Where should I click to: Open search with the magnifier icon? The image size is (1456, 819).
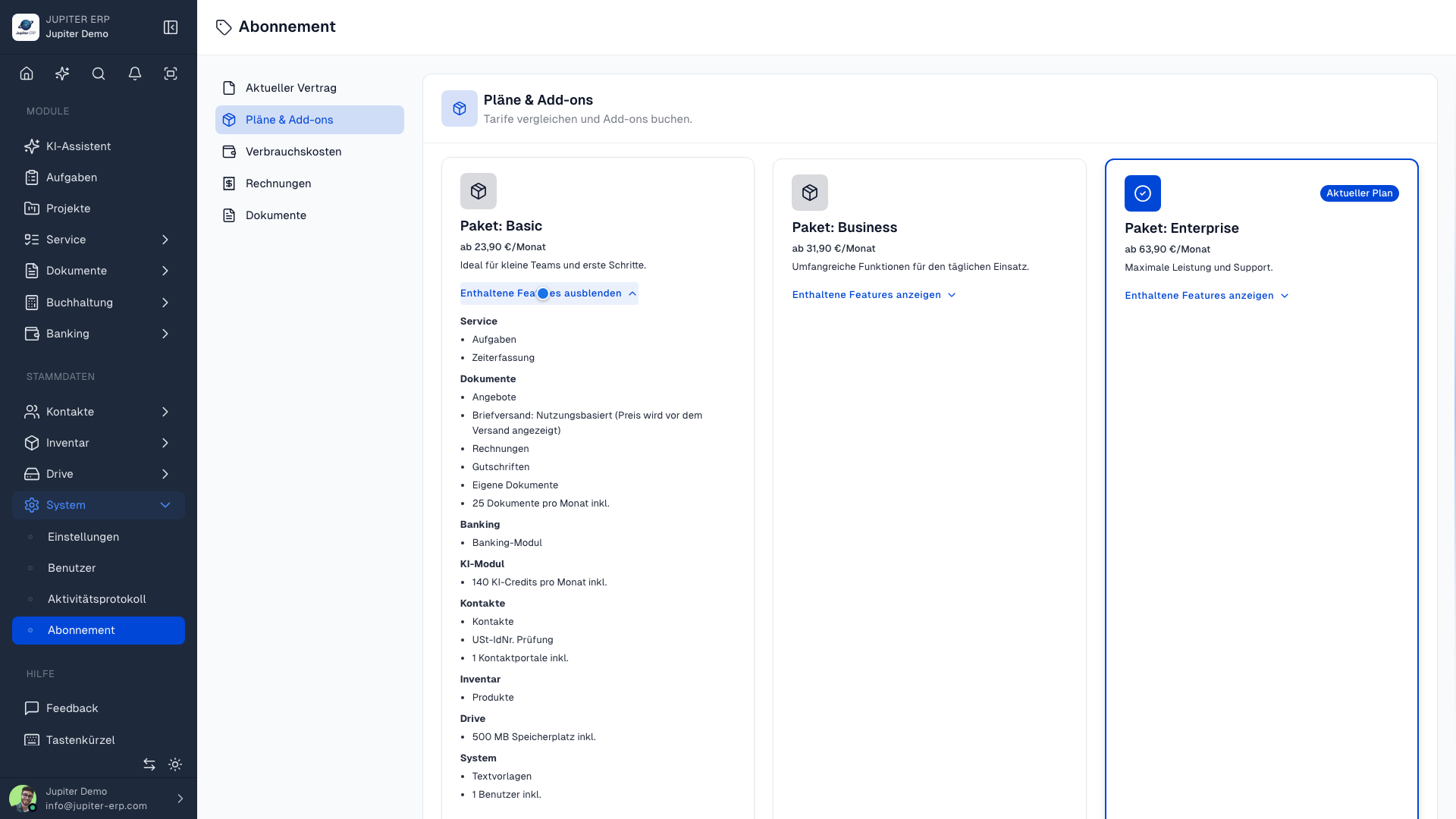click(x=99, y=74)
